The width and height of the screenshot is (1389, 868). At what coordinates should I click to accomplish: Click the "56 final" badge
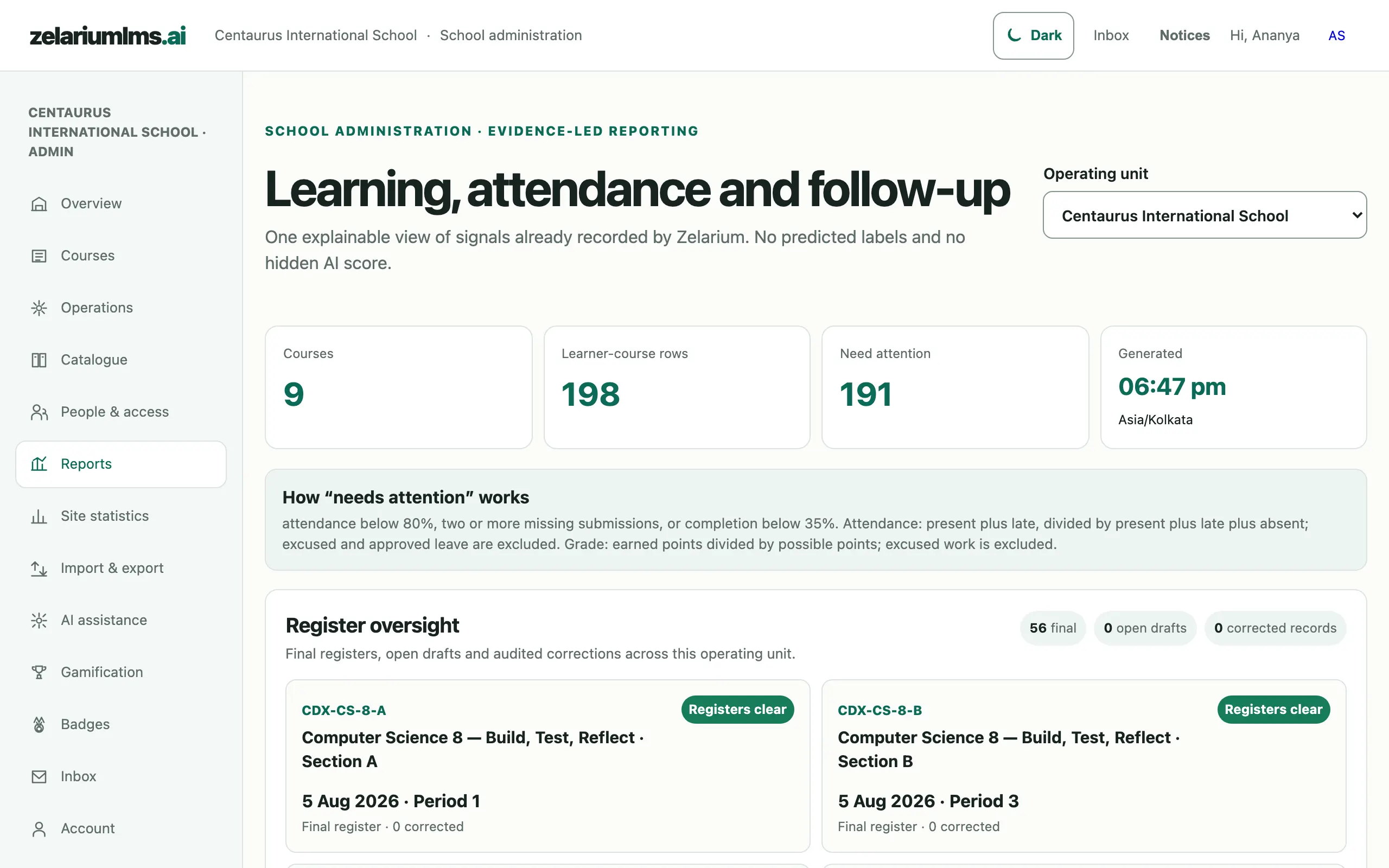tap(1053, 628)
